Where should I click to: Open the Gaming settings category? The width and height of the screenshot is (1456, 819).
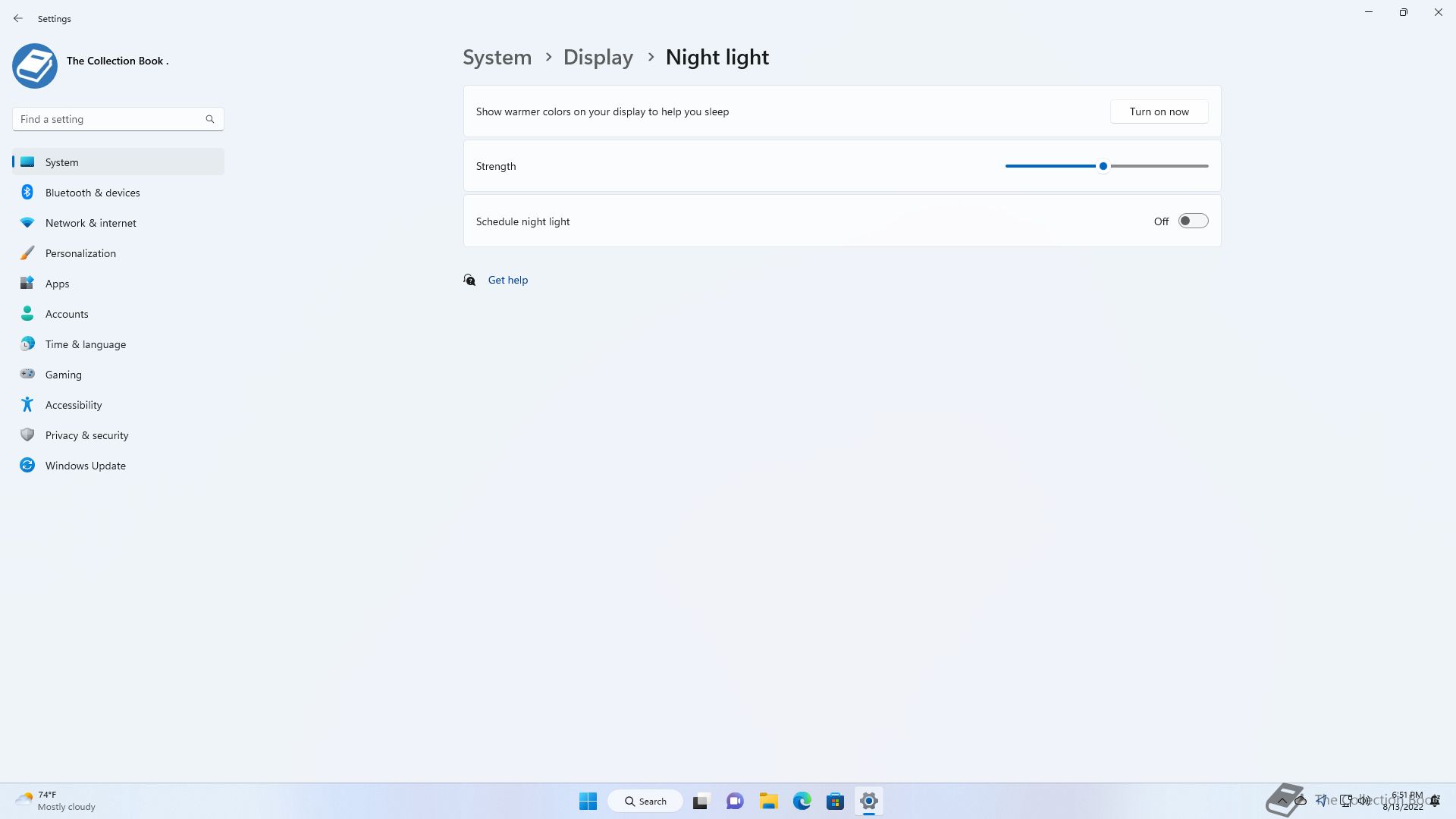pos(63,375)
